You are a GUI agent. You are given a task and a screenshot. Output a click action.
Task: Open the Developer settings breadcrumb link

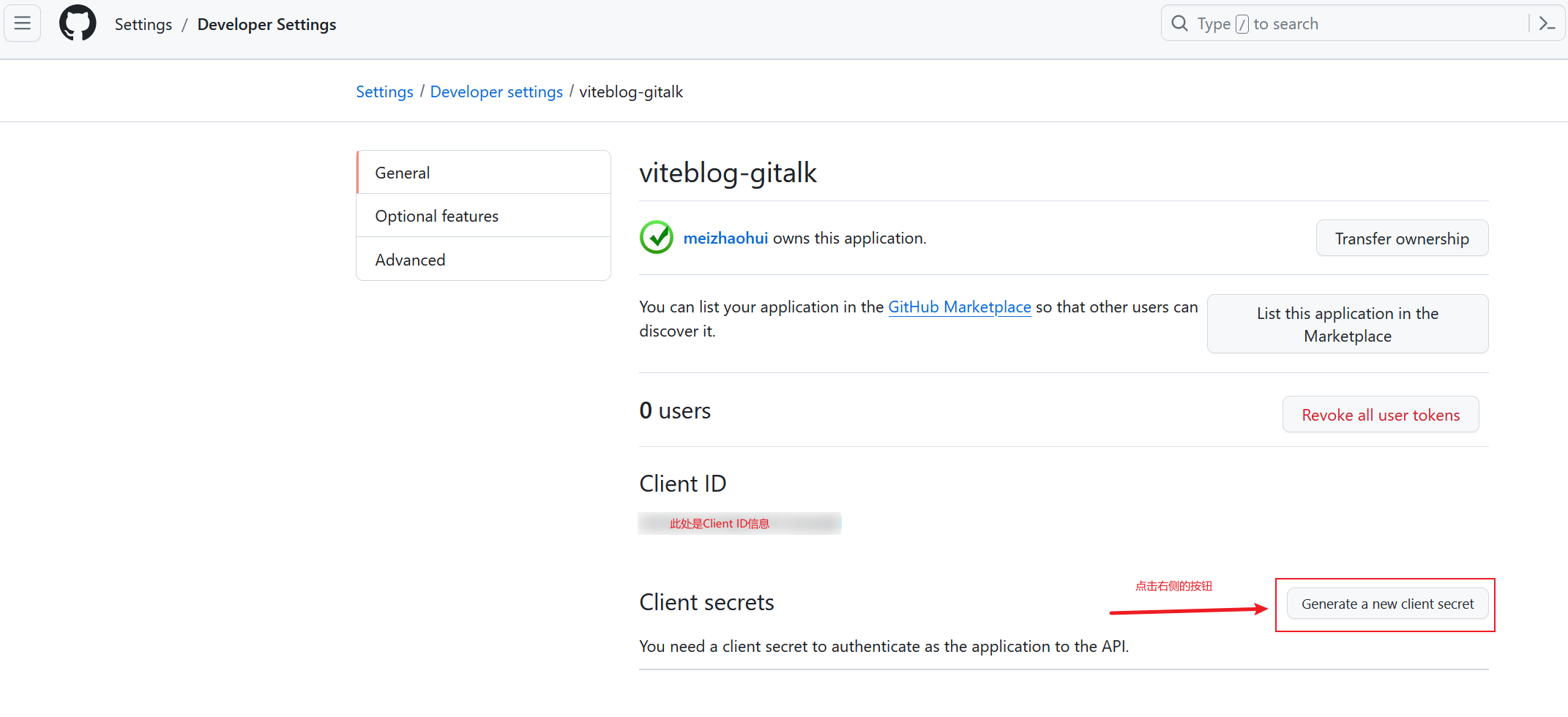496,91
